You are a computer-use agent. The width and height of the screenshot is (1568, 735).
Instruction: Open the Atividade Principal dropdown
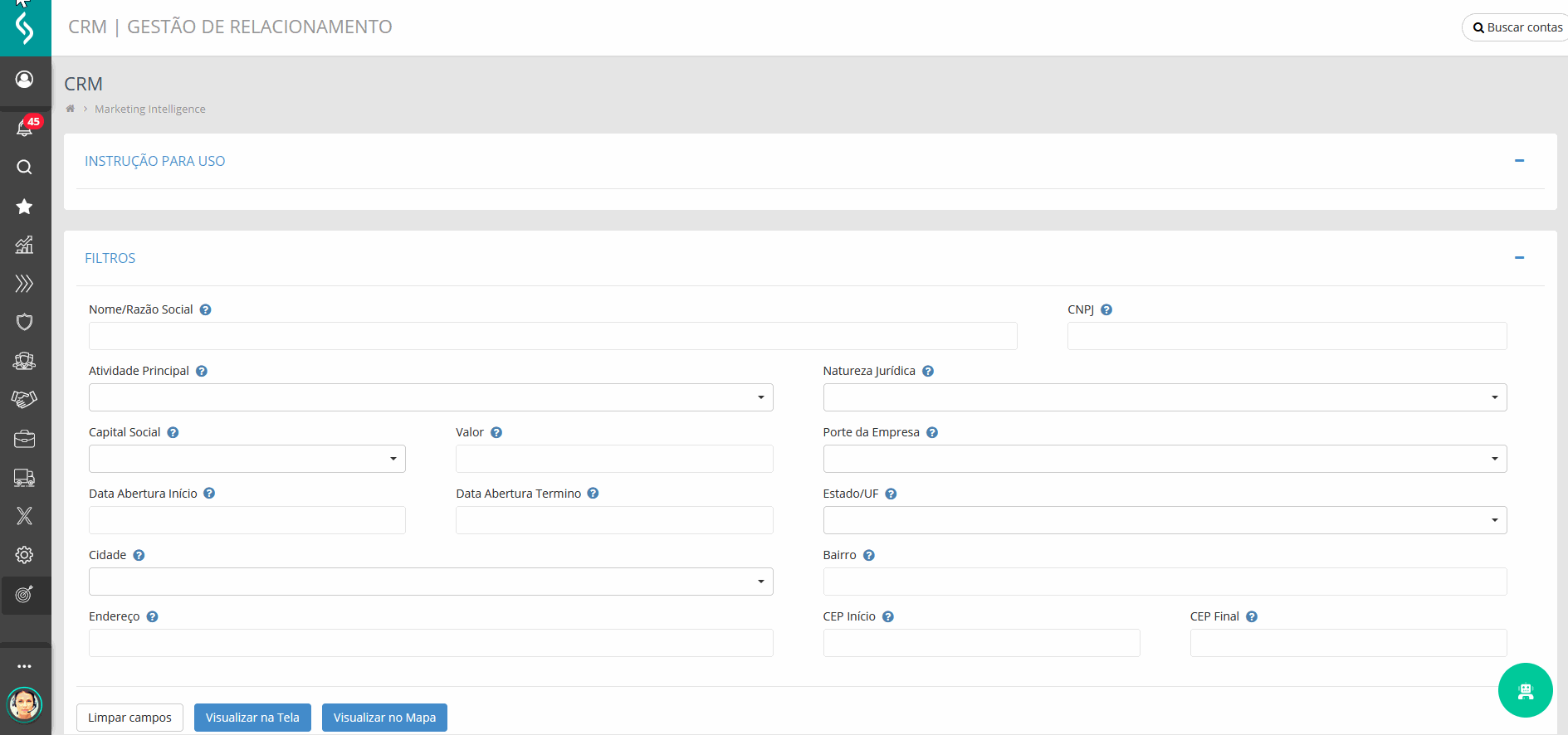coord(431,397)
